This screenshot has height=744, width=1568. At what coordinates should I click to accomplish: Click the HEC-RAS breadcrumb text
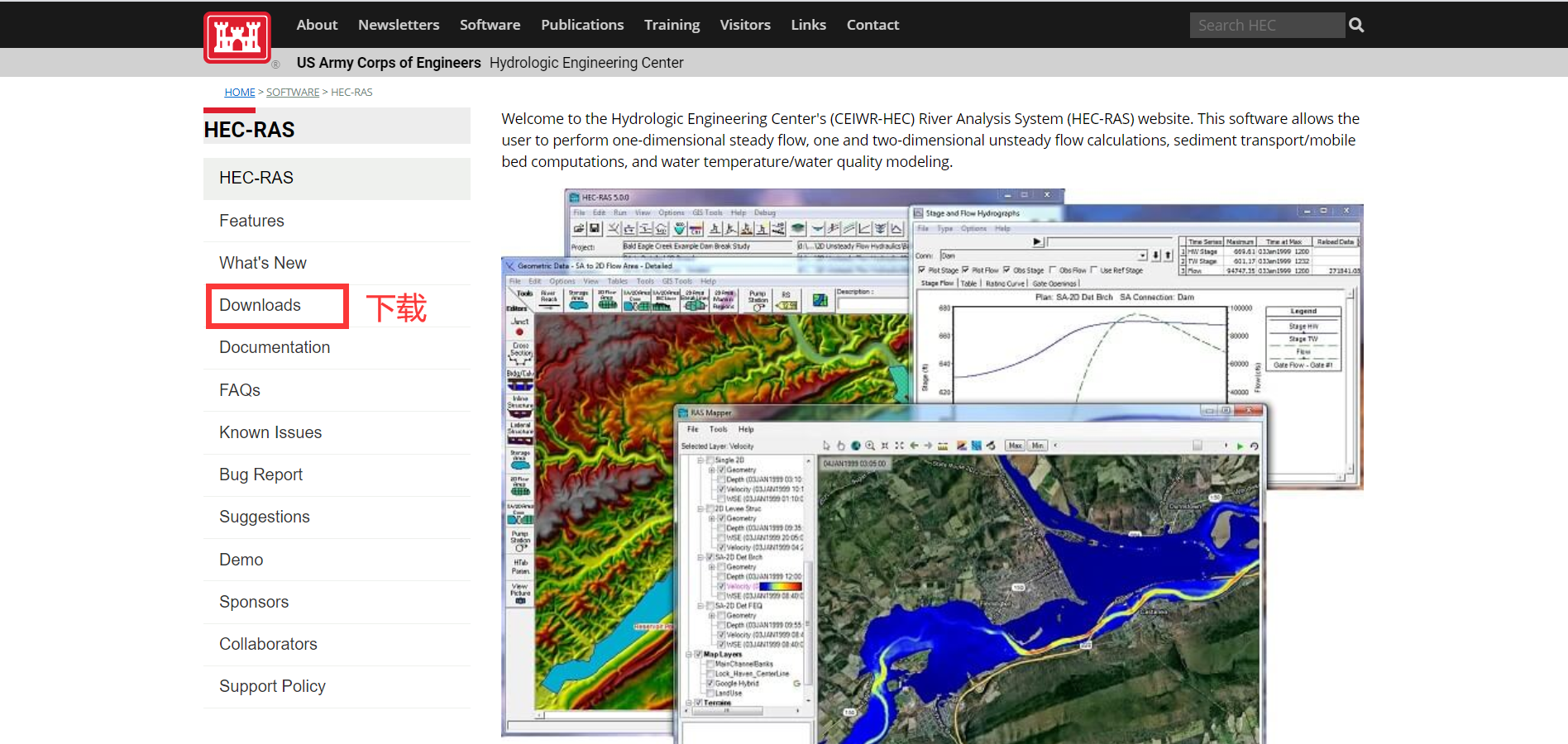pyautogui.click(x=351, y=93)
